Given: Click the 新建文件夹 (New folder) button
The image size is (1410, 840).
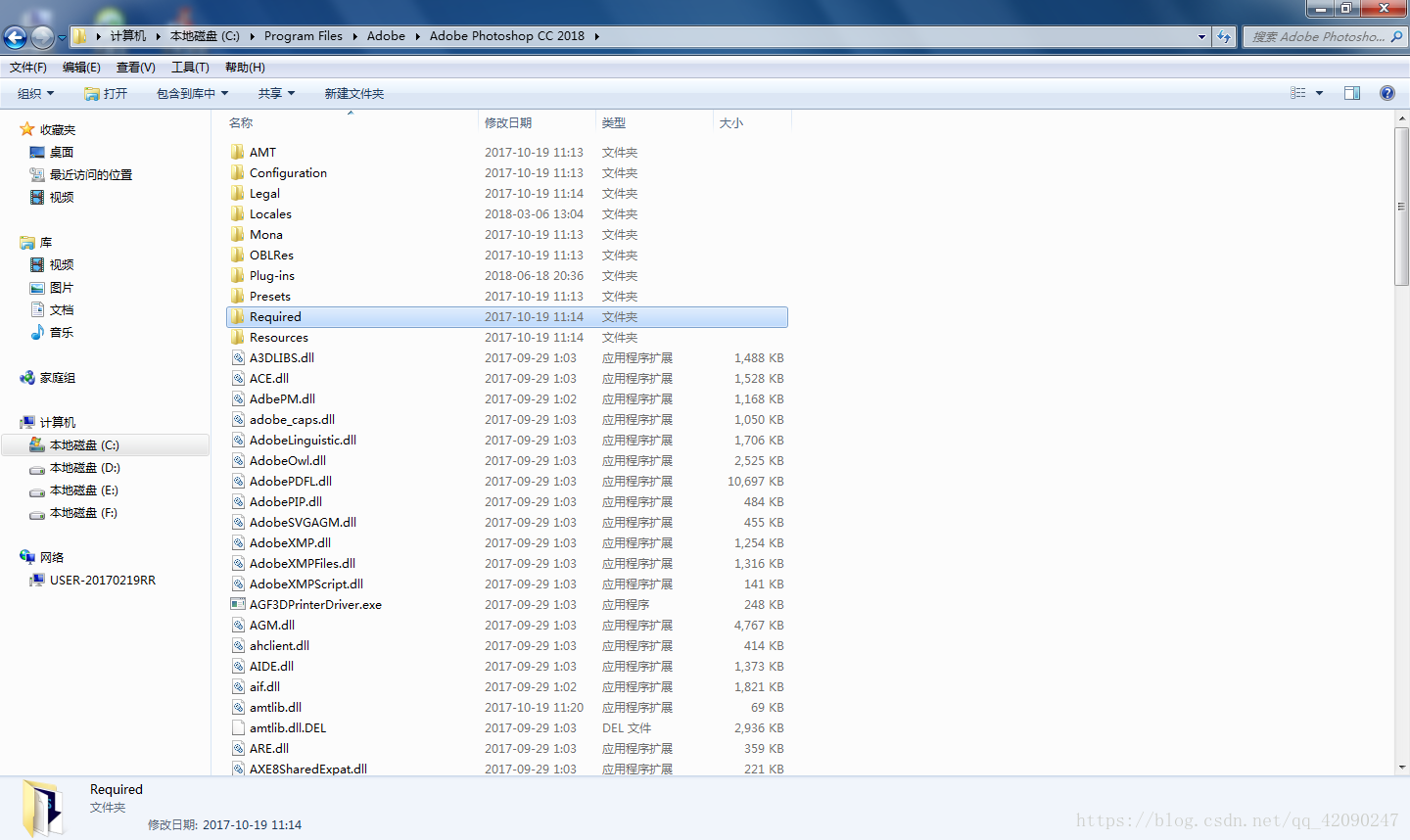Looking at the screenshot, I should coord(354,93).
